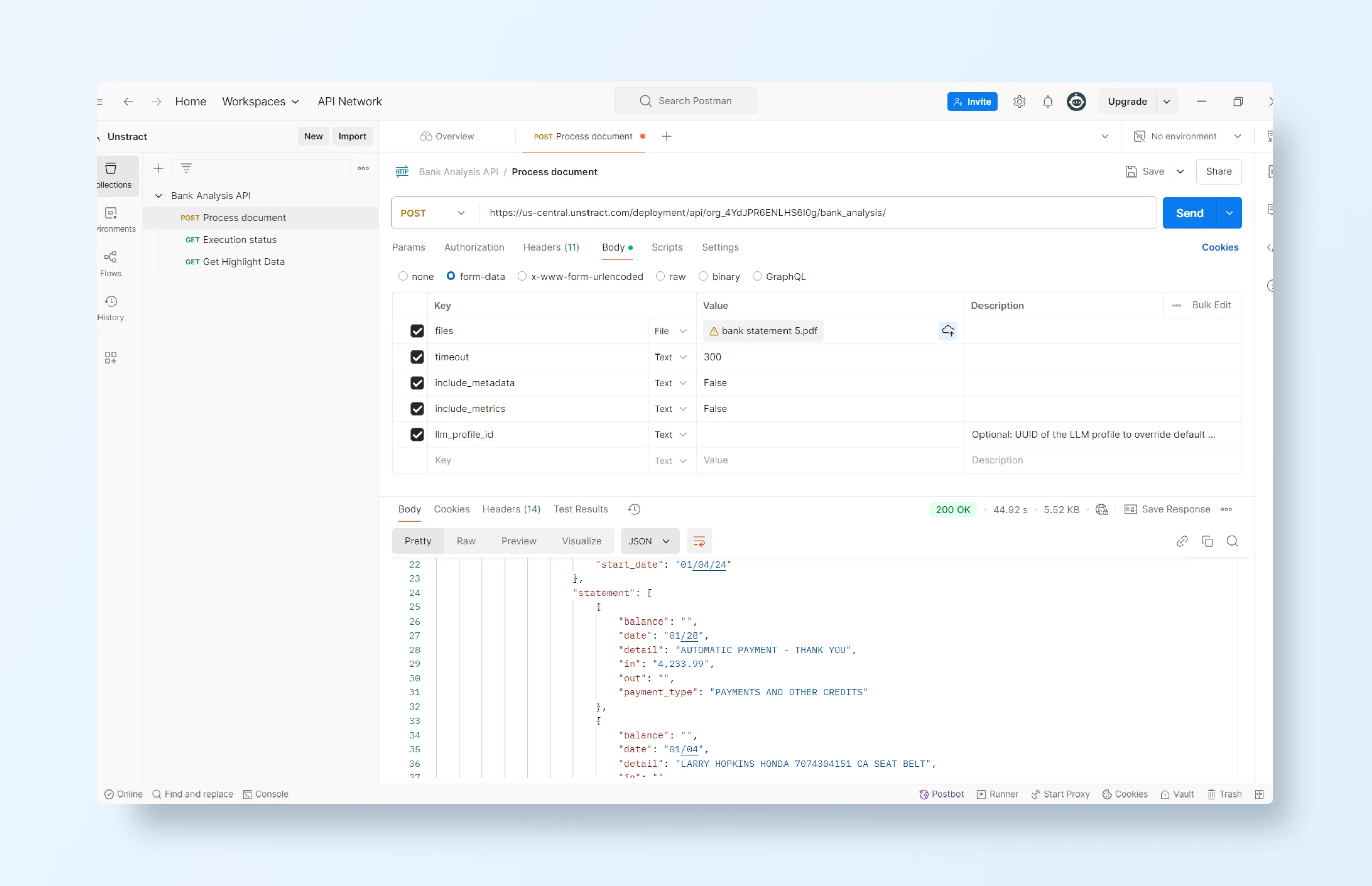Uncheck the timeout form-data row
The width and height of the screenshot is (1372, 886).
coord(417,357)
